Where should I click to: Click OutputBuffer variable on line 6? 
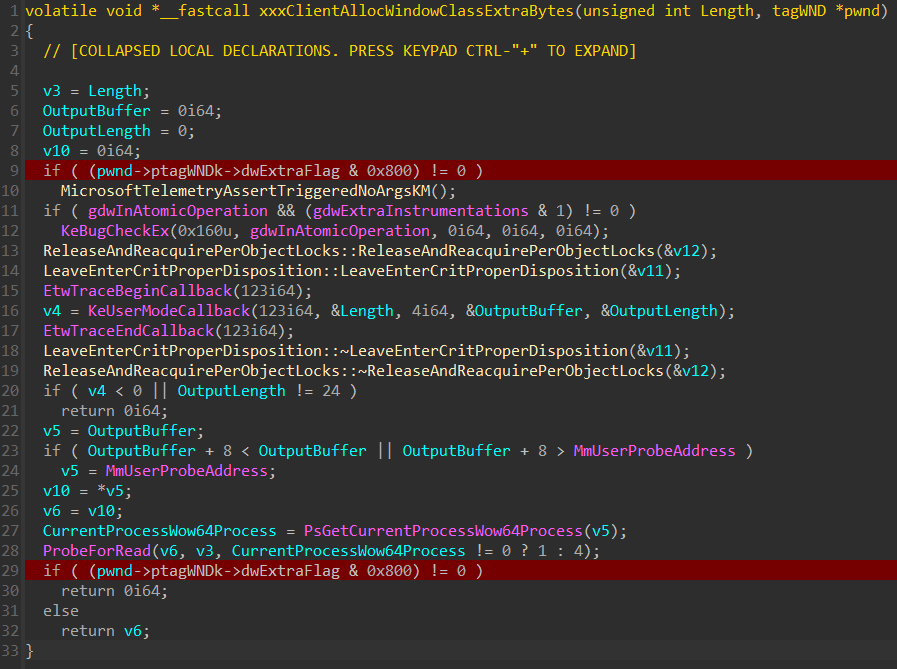point(97,110)
